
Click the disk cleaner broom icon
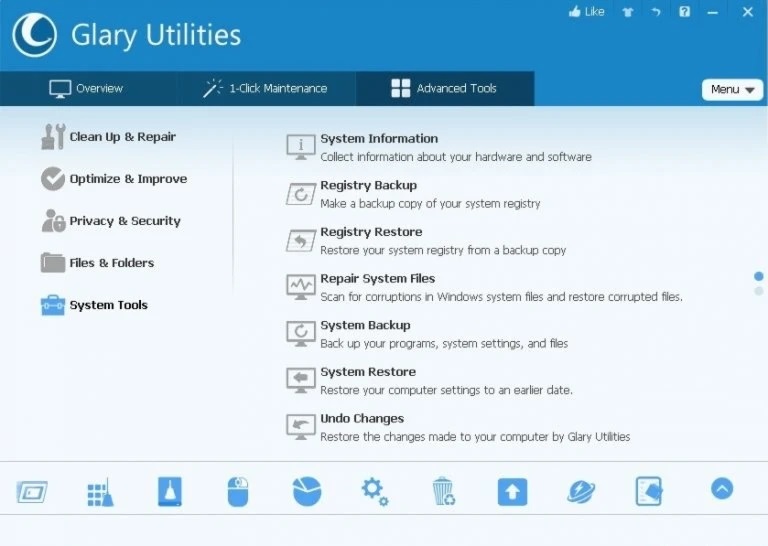click(x=169, y=491)
